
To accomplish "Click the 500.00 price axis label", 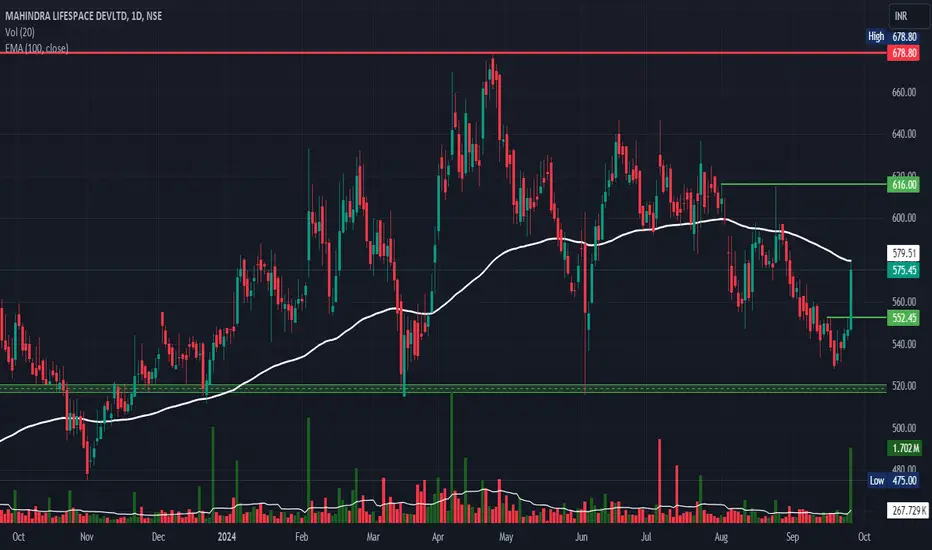I will tap(904, 428).
